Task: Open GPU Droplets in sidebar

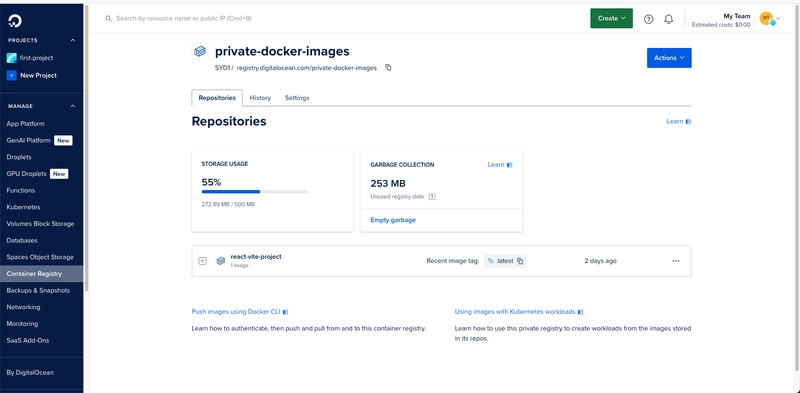Action: 27,174
